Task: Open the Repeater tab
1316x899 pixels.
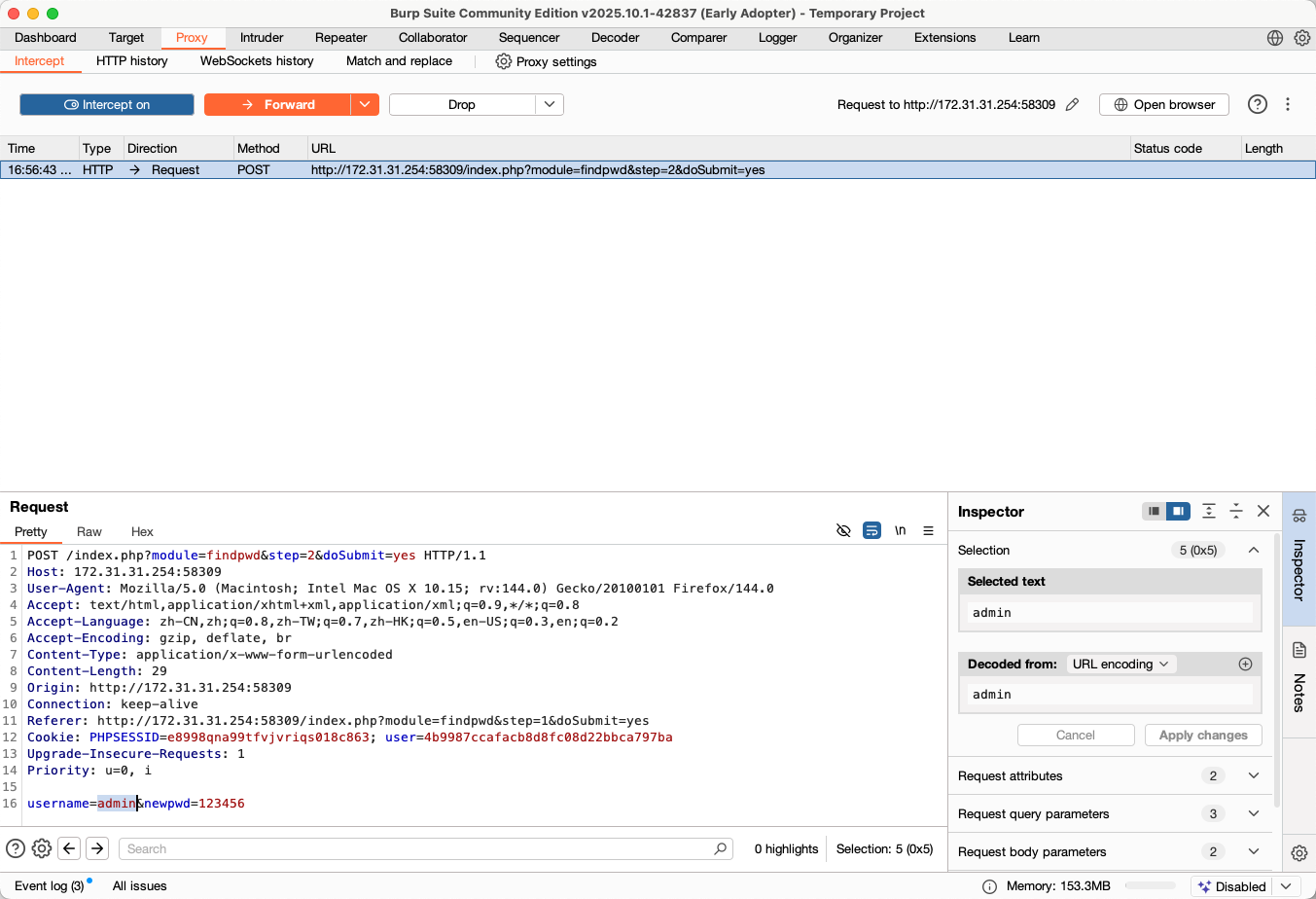Action: click(x=340, y=38)
